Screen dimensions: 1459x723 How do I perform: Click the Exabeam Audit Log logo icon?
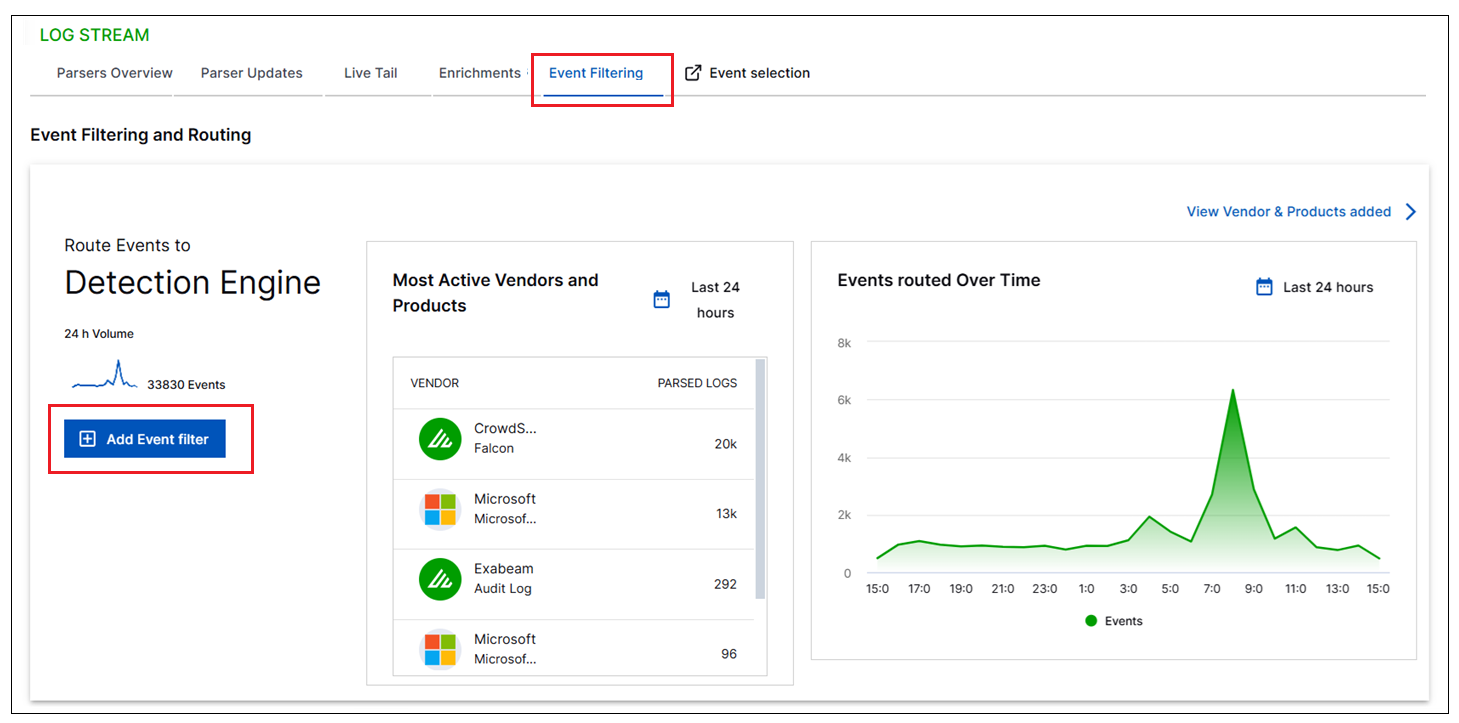(x=440, y=579)
